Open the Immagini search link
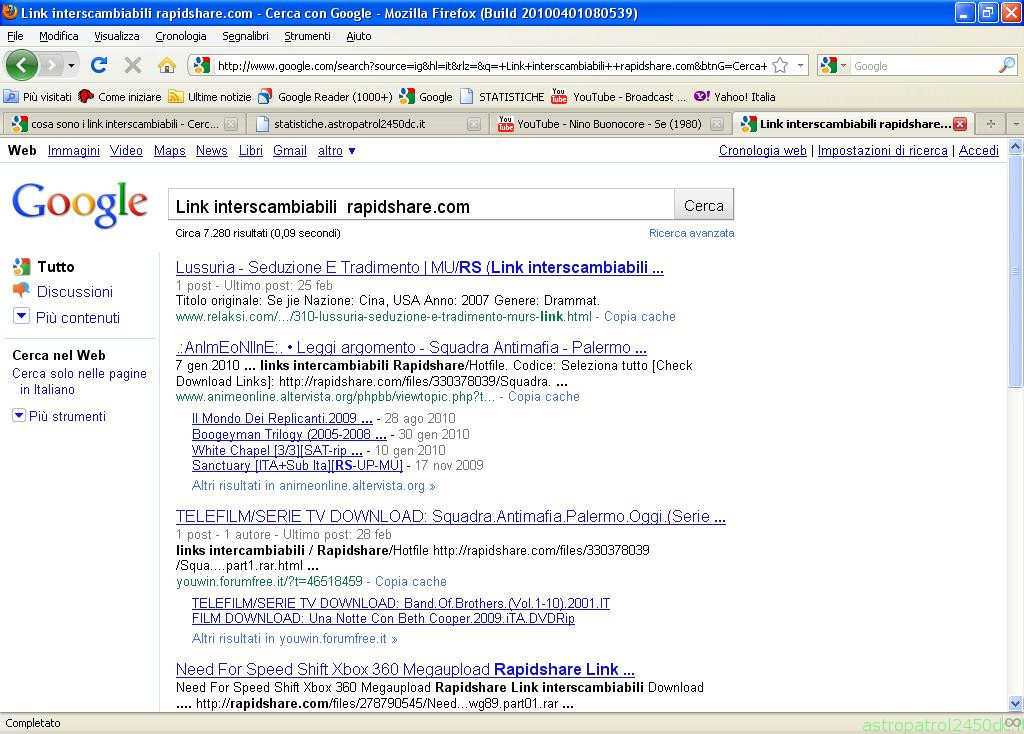 click(74, 151)
